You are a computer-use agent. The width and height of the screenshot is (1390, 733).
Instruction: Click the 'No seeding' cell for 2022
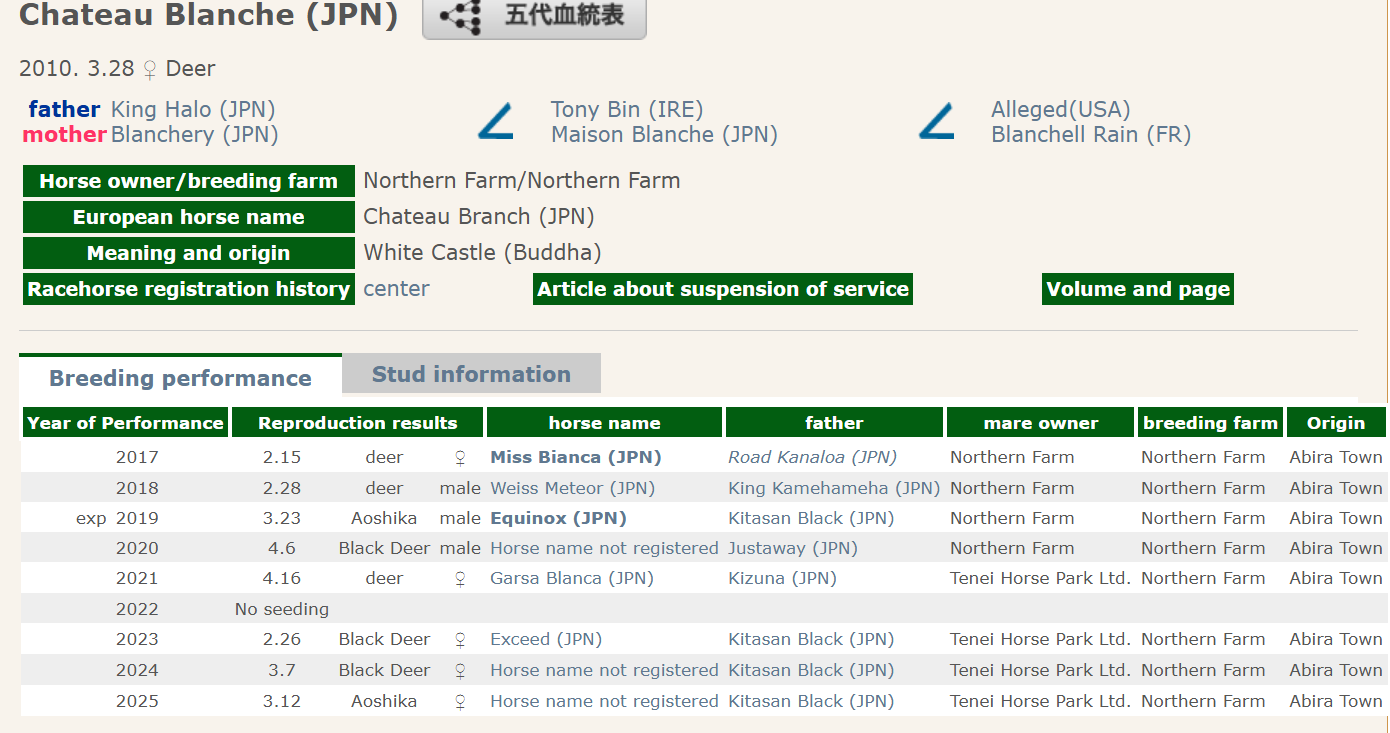(x=282, y=609)
